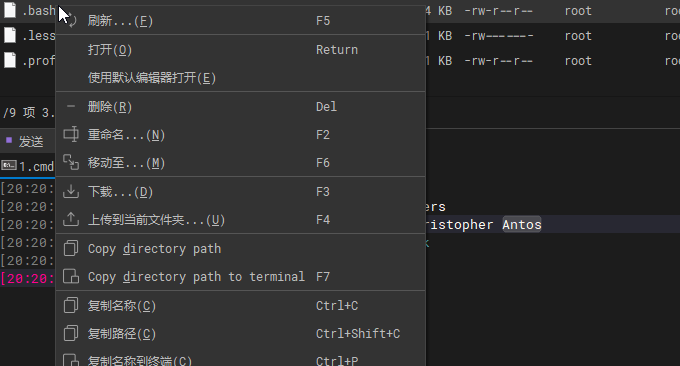The image size is (680, 366).
Task: Choose 打开(O) from context menu
Action: [241, 49]
